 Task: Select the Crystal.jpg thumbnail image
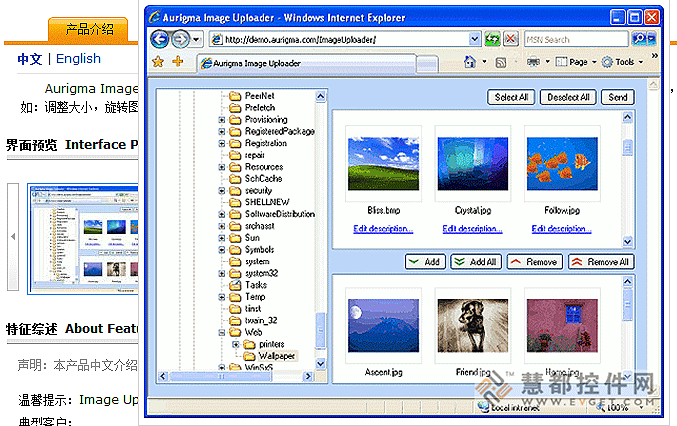tap(473, 162)
